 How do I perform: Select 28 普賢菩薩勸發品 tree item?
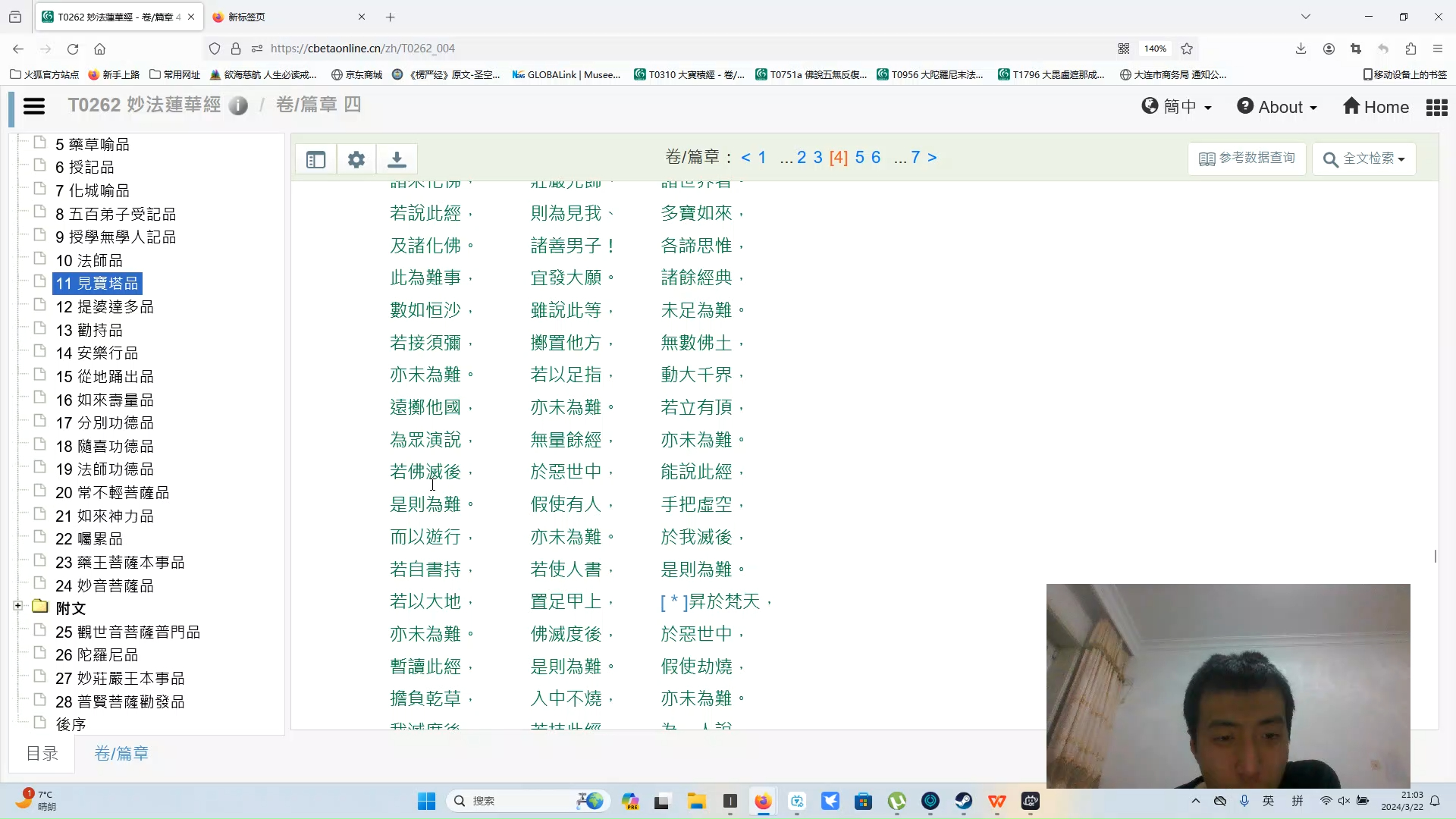click(120, 702)
